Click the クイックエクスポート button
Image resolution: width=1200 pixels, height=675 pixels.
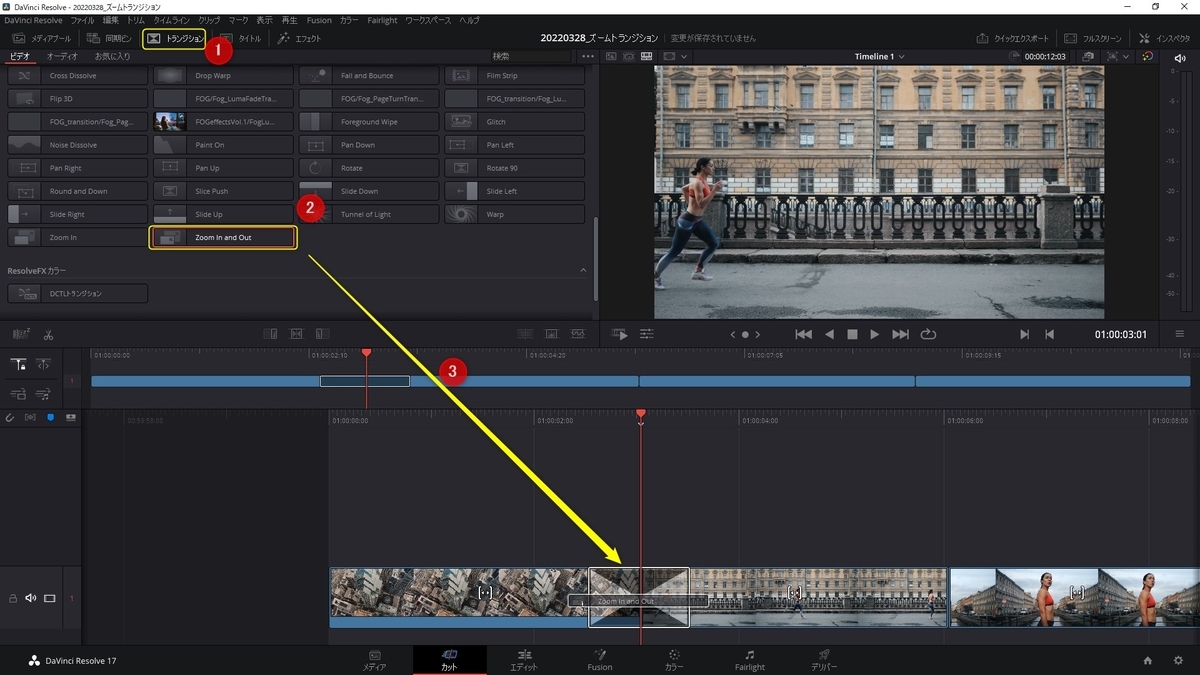1013,38
